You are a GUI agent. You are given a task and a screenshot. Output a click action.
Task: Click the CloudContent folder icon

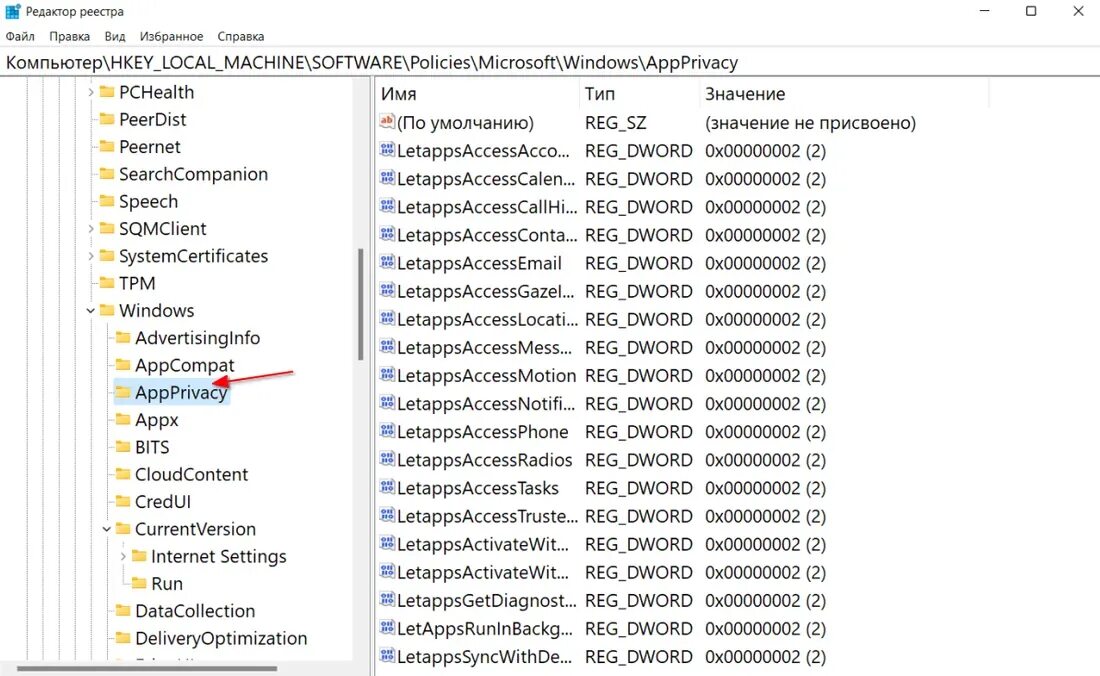point(123,474)
